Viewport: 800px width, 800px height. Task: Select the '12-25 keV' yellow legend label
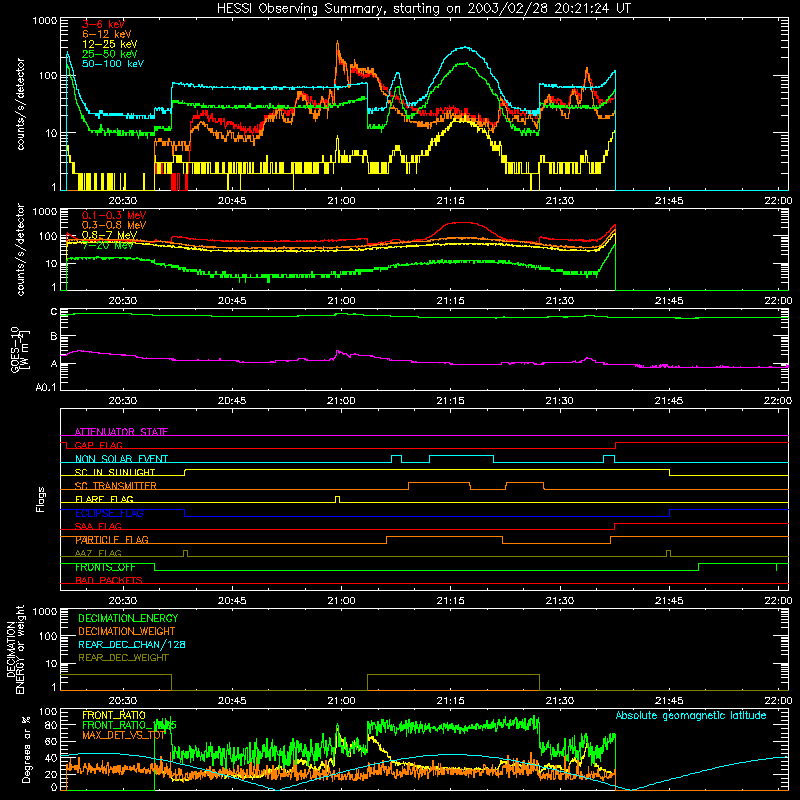[x=110, y=44]
